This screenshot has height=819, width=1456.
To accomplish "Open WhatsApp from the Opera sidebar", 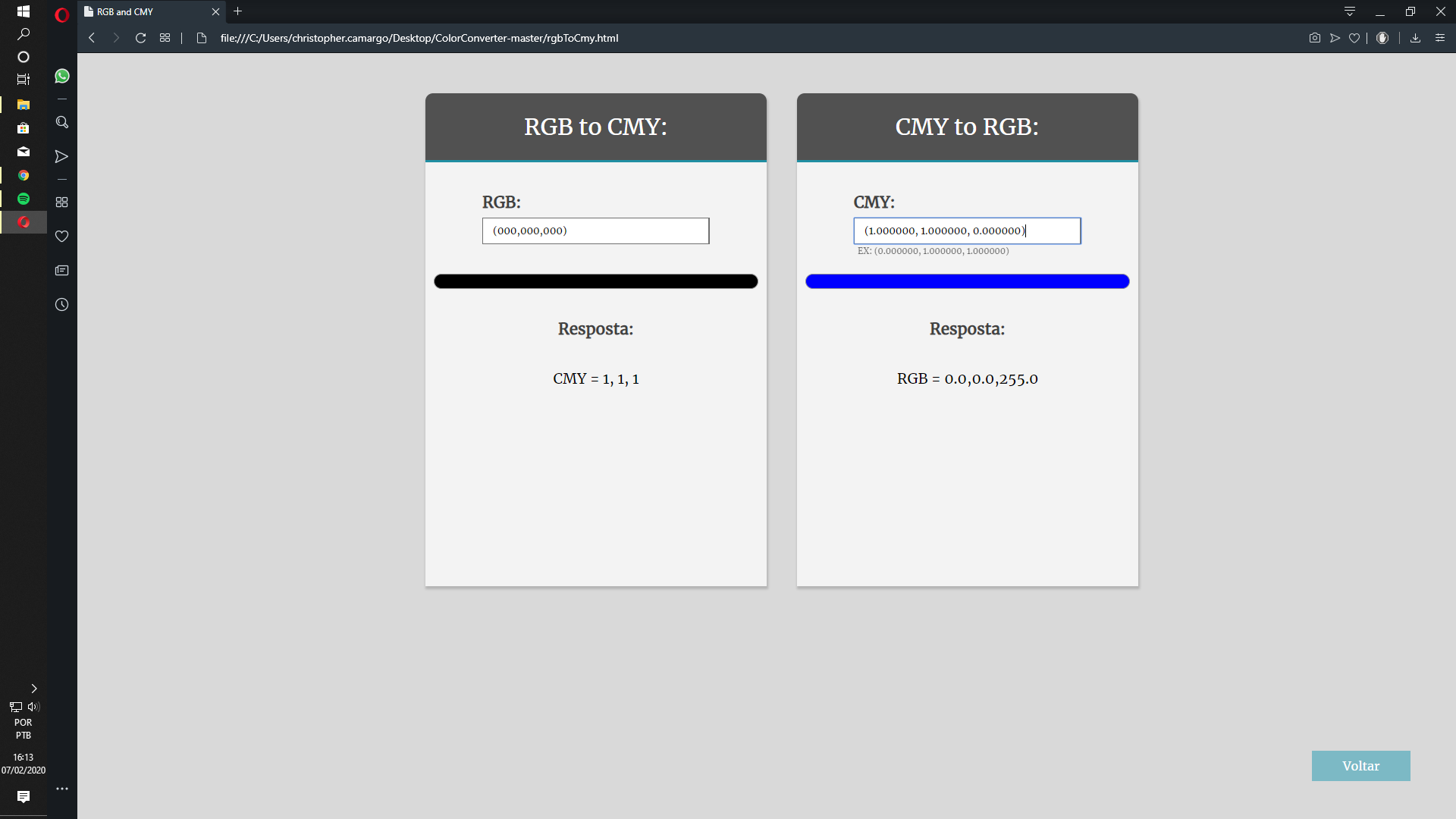I will click(x=61, y=76).
